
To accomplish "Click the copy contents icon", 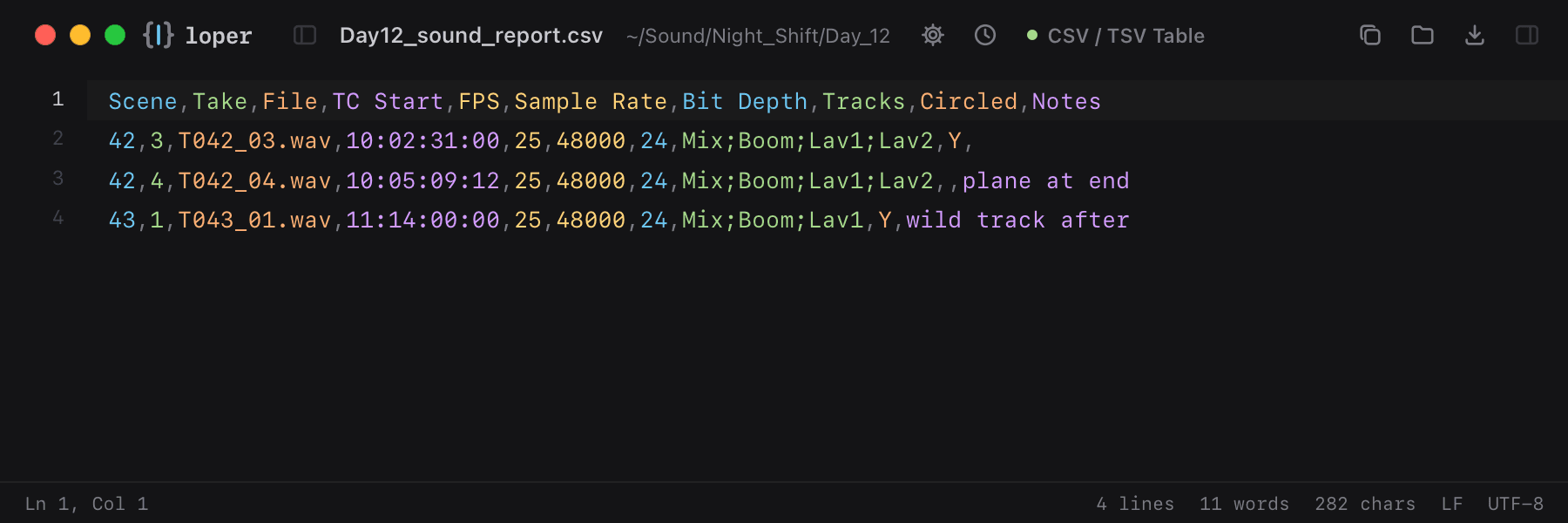I will tap(1370, 35).
